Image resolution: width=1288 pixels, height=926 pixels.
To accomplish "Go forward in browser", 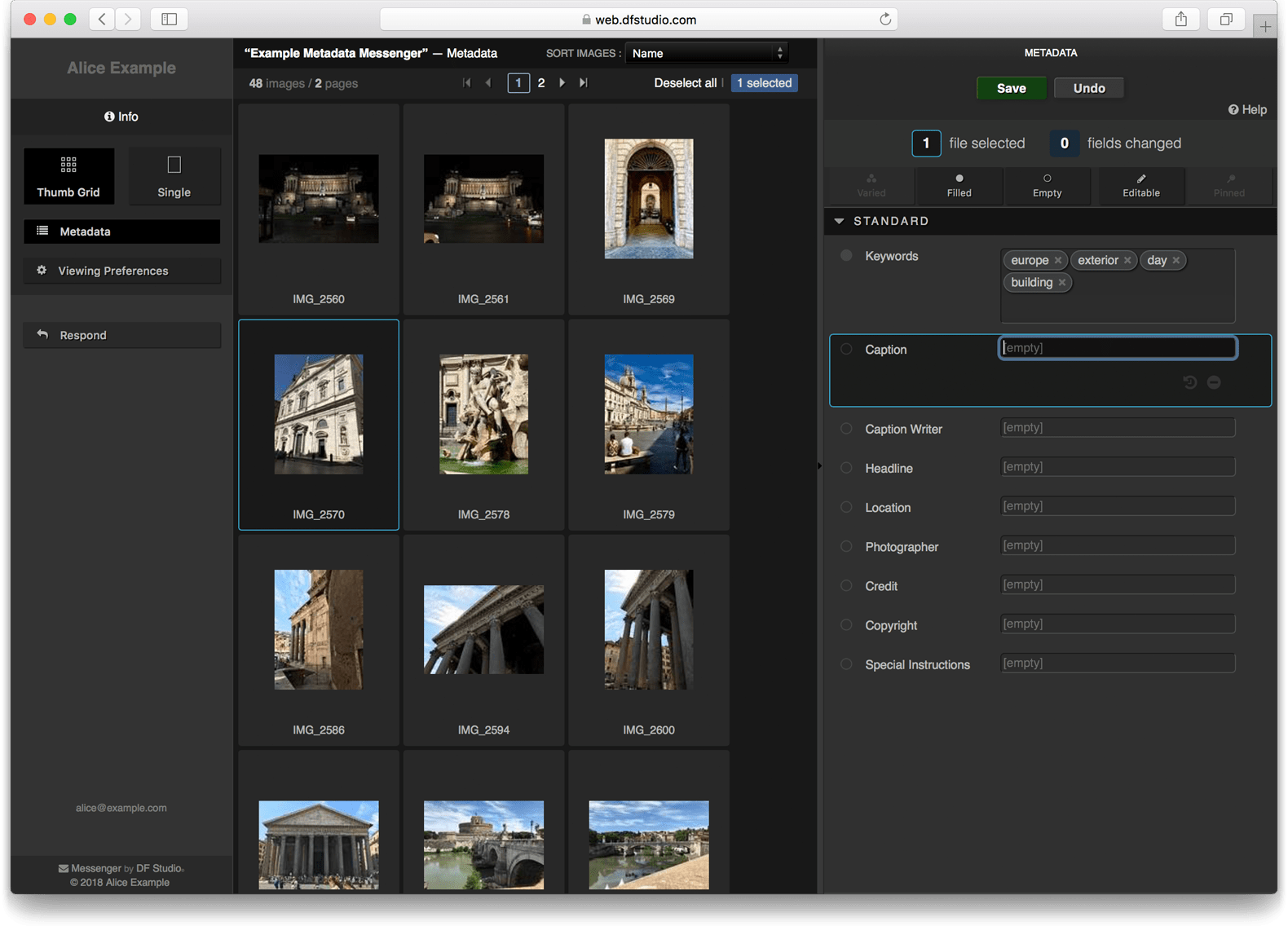I will point(128,19).
